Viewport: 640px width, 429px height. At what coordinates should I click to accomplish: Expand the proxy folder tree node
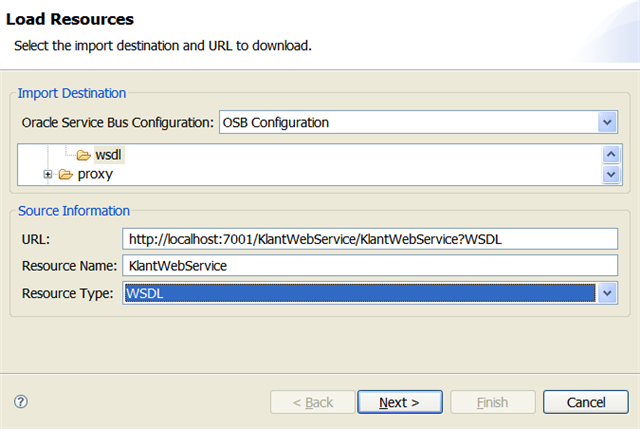(x=47, y=174)
